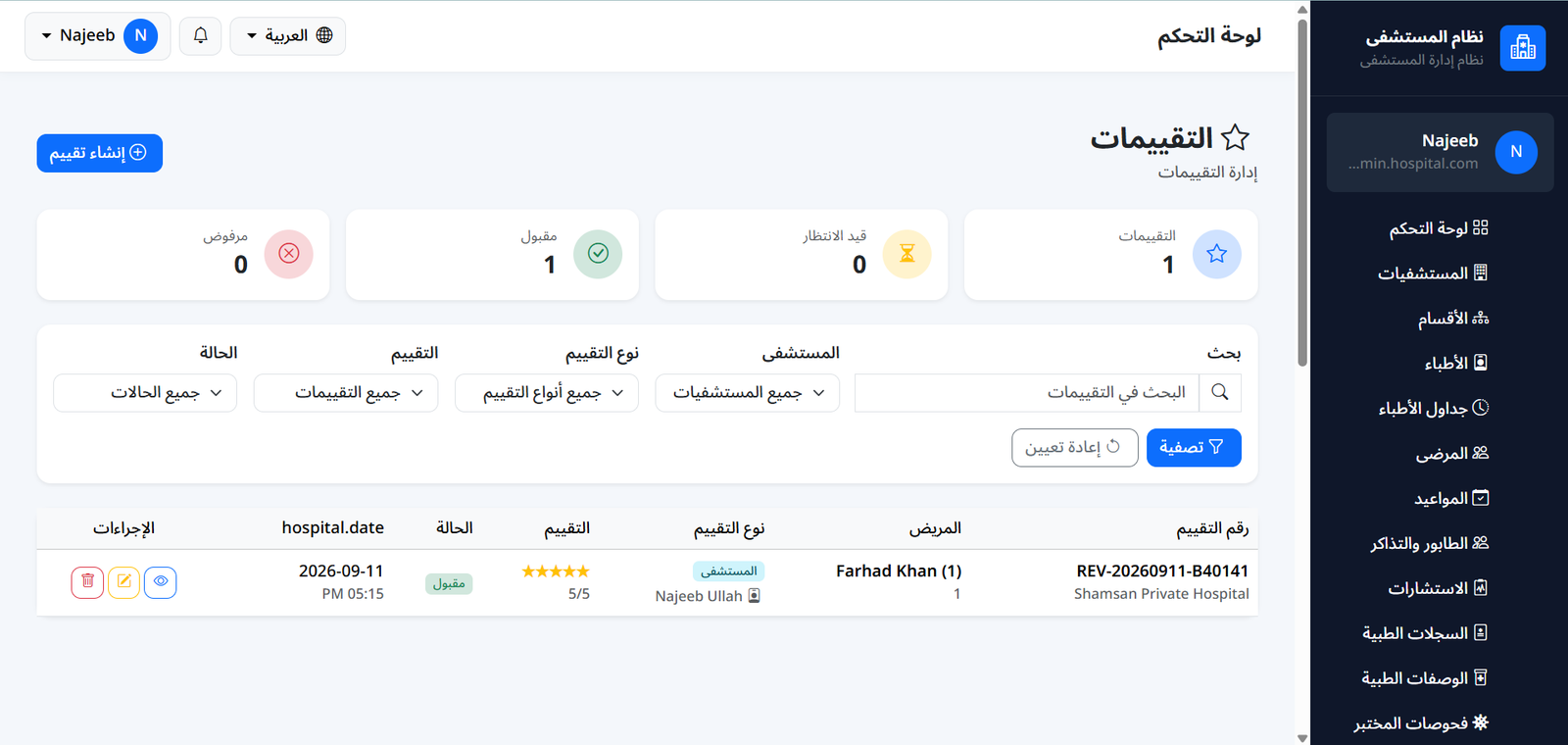Reset filters with إعادة تعيين button

tap(1075, 447)
